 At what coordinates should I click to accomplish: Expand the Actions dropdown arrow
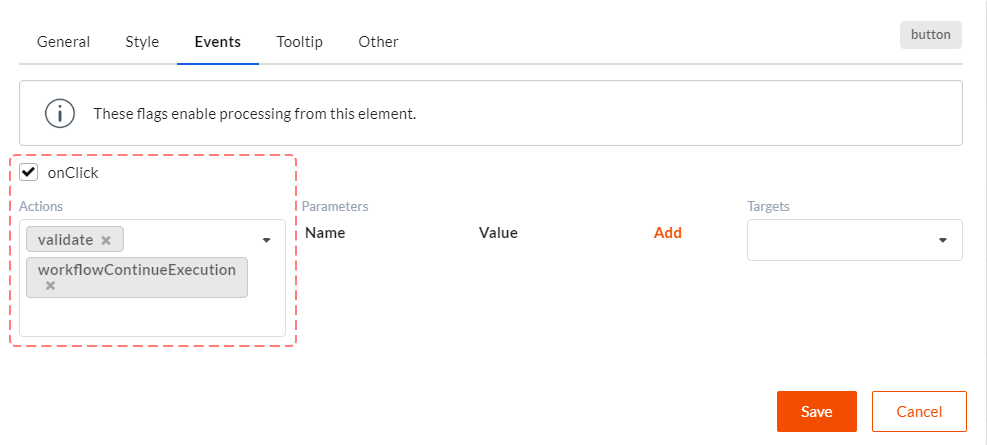click(x=266, y=240)
